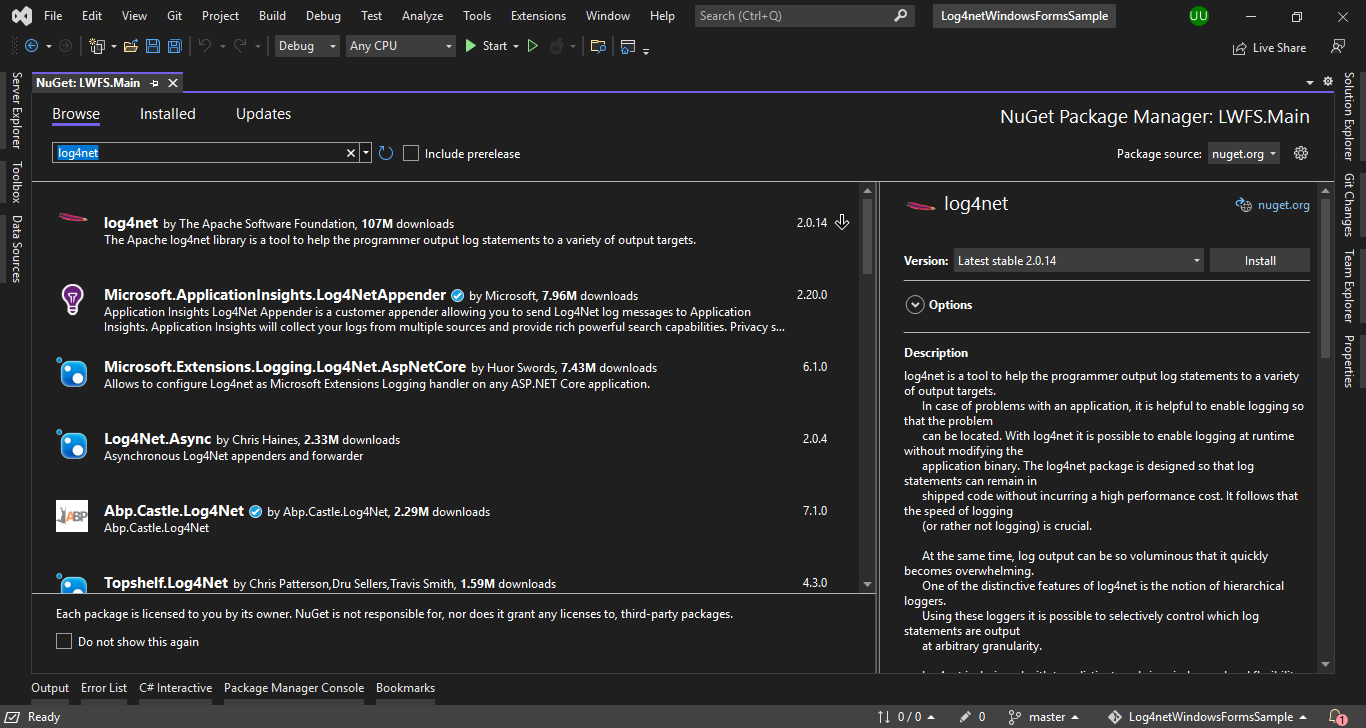Viewport: 1366px width, 728px height.
Task: Clear the log4net search box text
Action: click(x=351, y=153)
